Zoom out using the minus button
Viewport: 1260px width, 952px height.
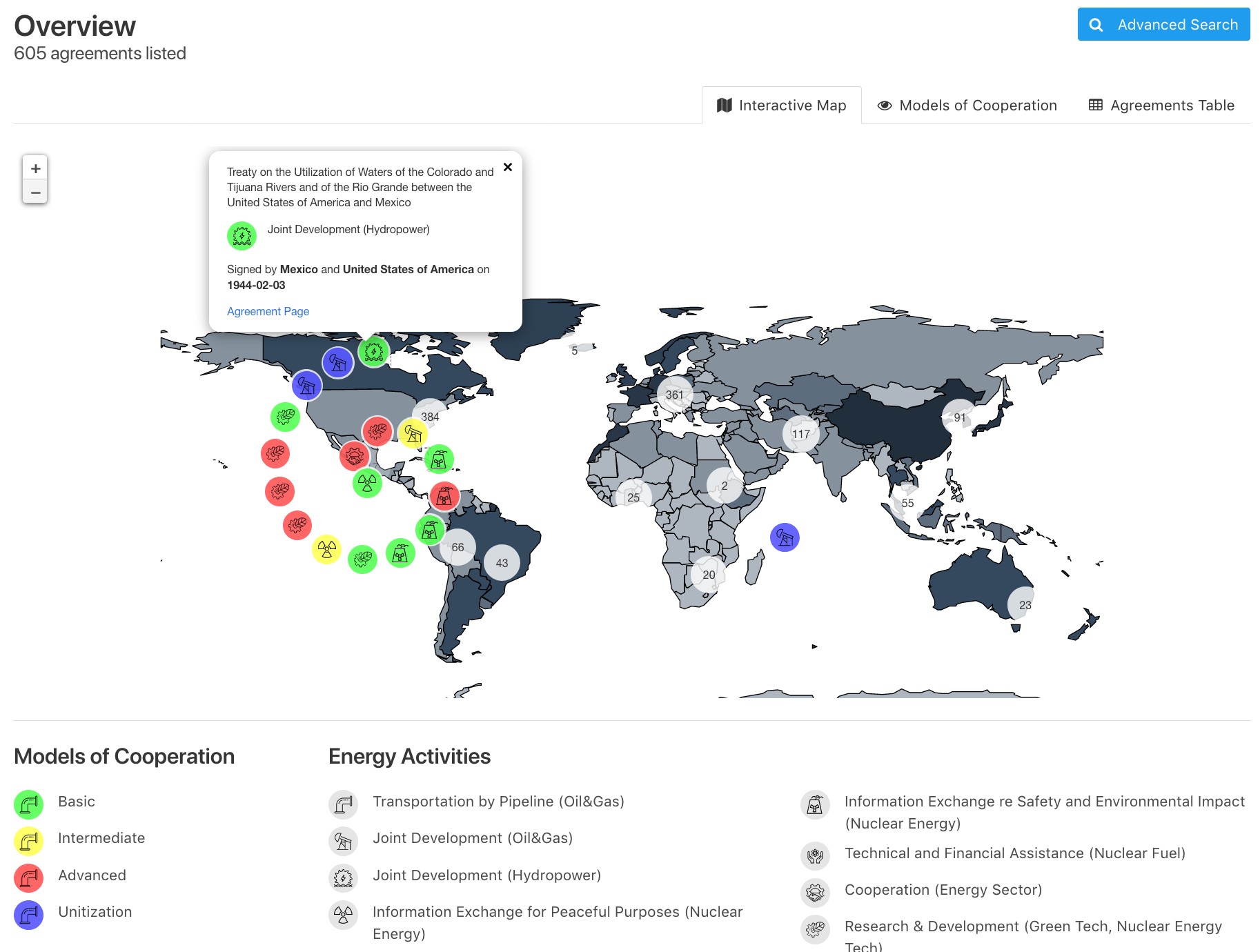[35, 192]
